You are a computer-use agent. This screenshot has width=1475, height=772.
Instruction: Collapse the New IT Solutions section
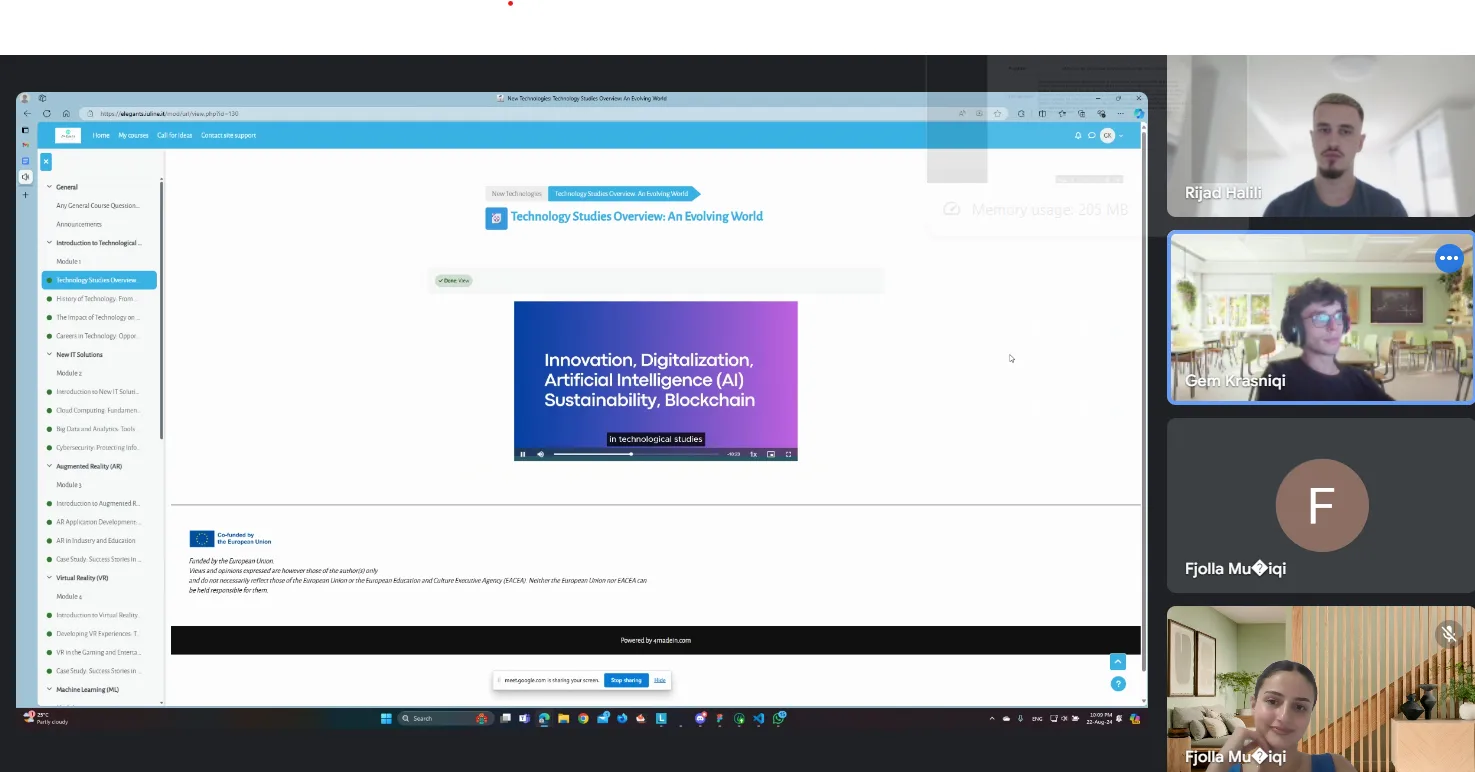(x=49, y=355)
